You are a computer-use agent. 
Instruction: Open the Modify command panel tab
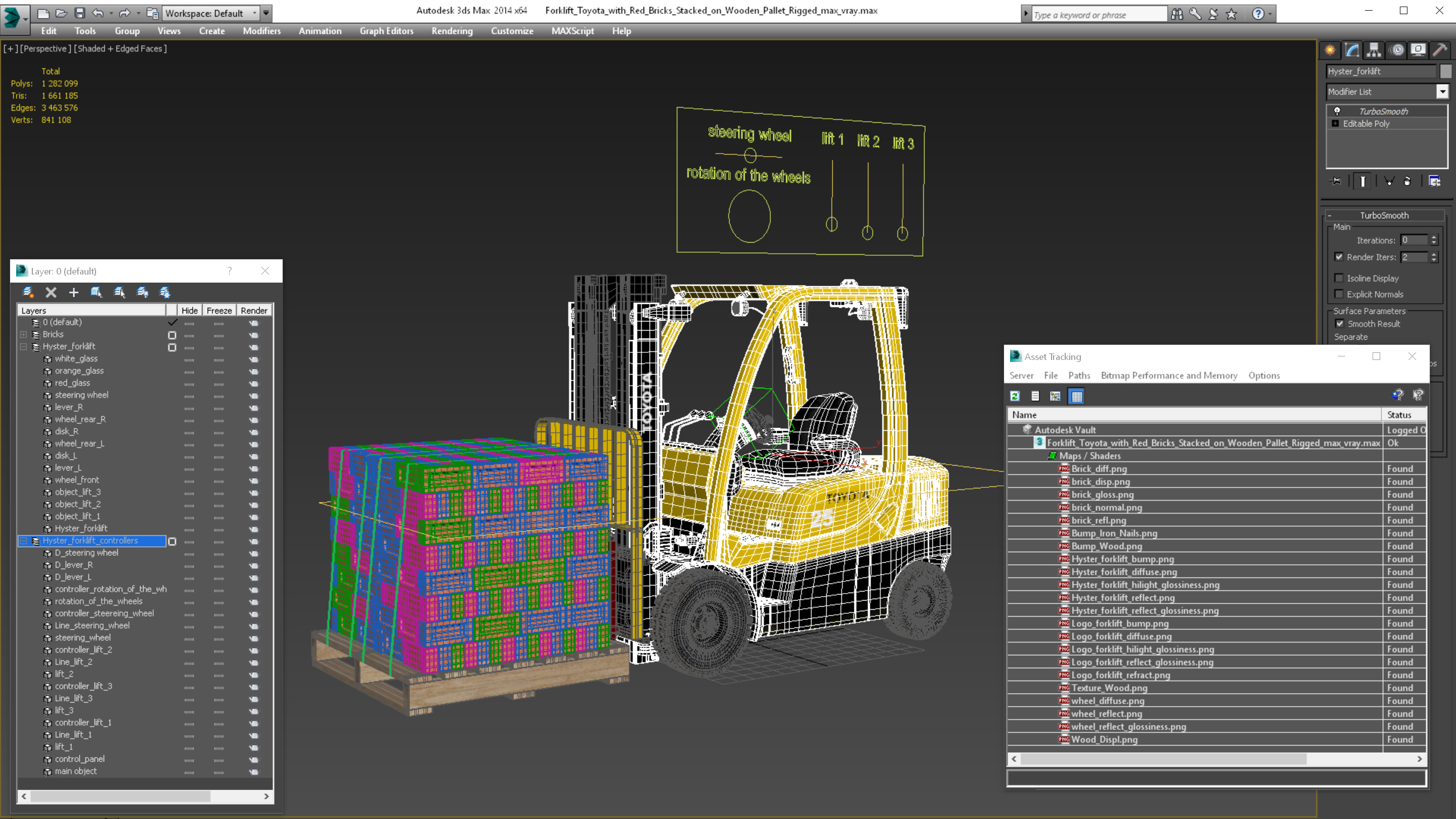(x=1352, y=50)
